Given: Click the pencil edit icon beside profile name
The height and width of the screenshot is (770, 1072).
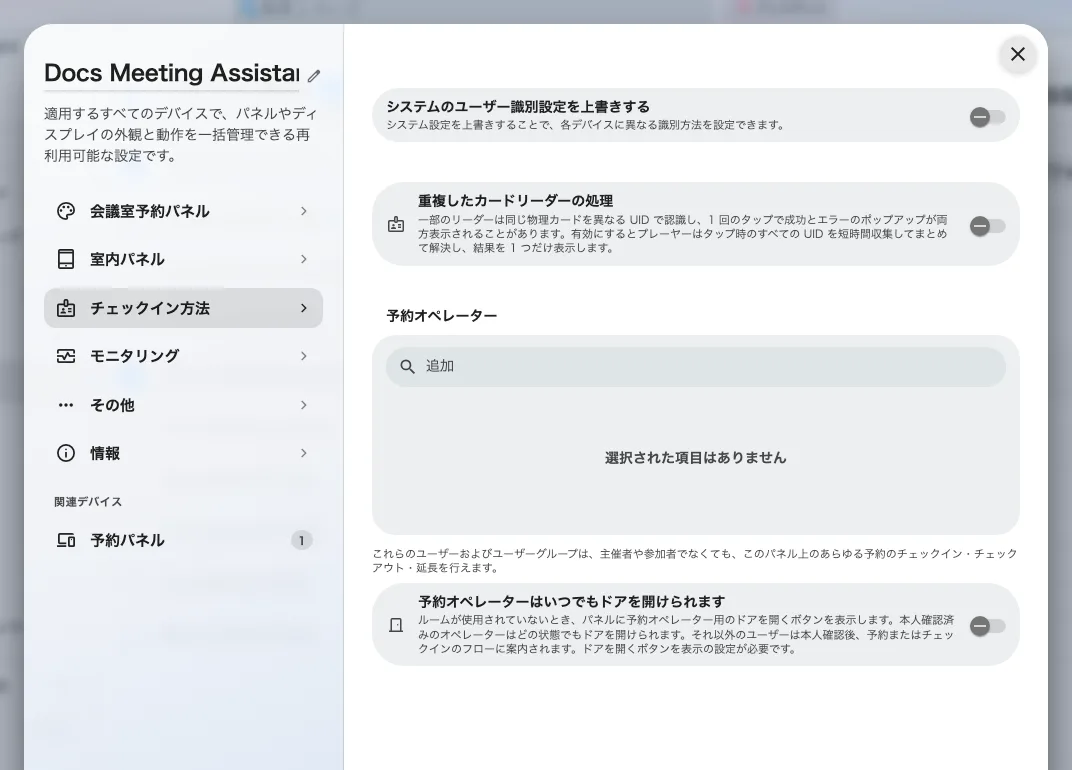Looking at the screenshot, I should click(314, 76).
